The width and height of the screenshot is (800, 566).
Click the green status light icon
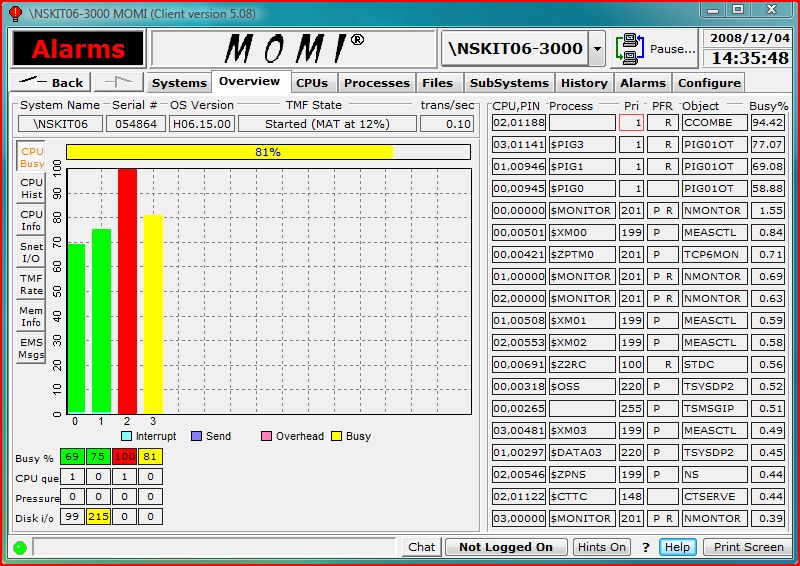point(20,548)
